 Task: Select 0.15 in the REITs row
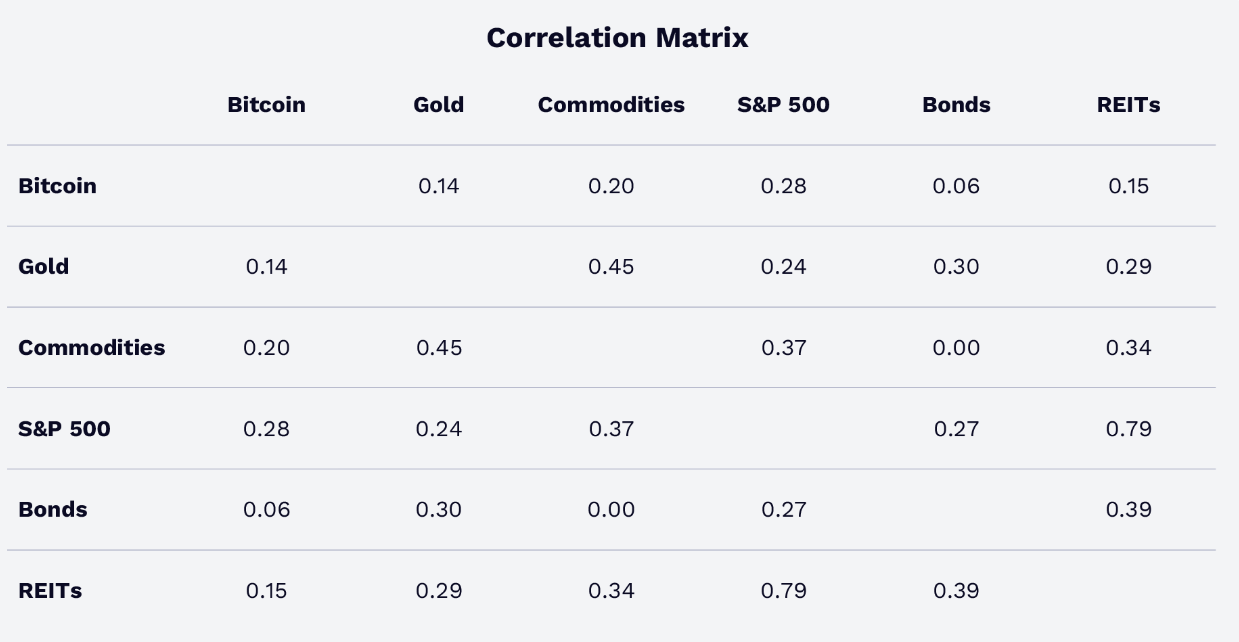coord(266,591)
